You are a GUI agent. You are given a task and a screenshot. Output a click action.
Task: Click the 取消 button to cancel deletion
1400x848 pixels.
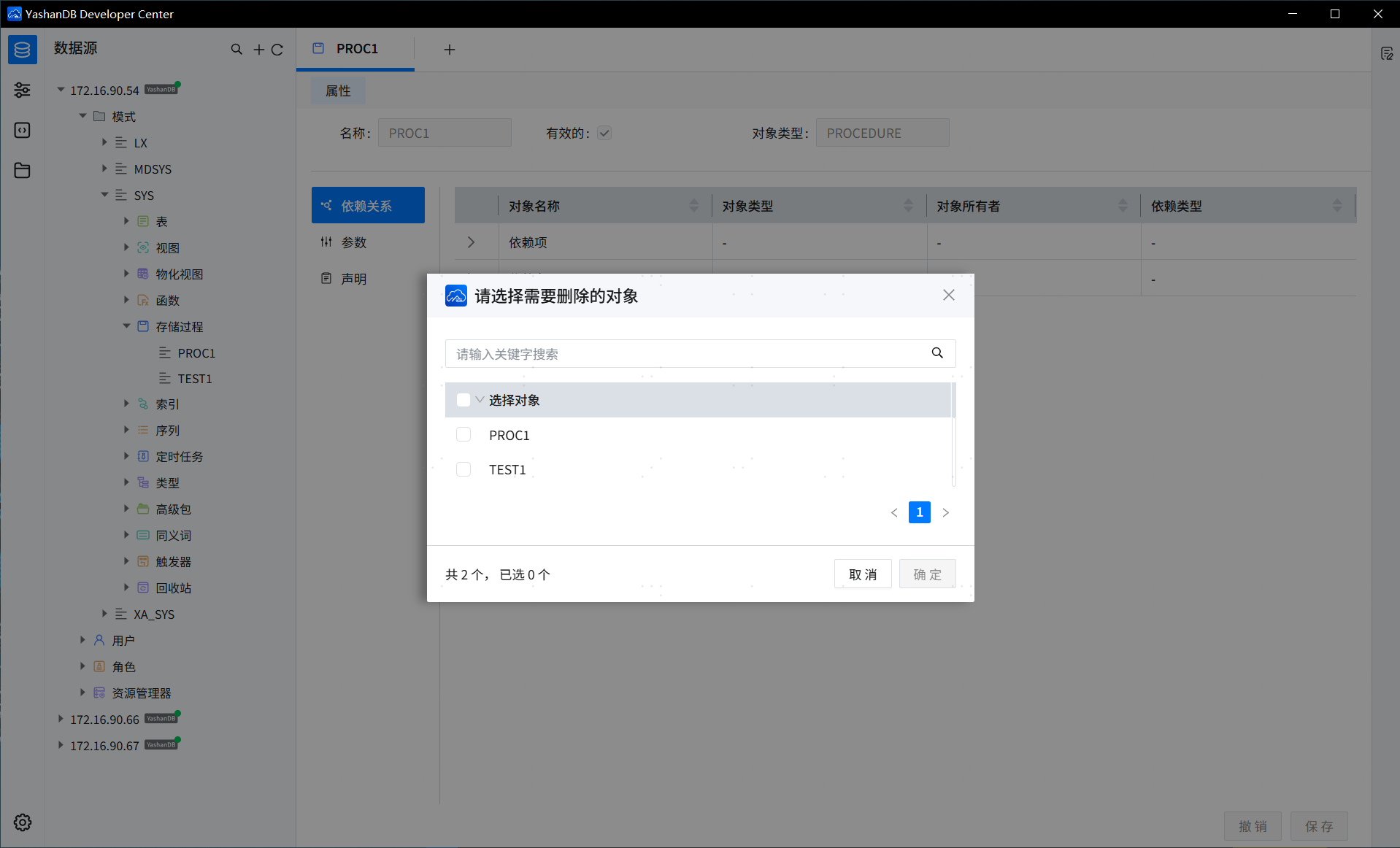tap(862, 574)
